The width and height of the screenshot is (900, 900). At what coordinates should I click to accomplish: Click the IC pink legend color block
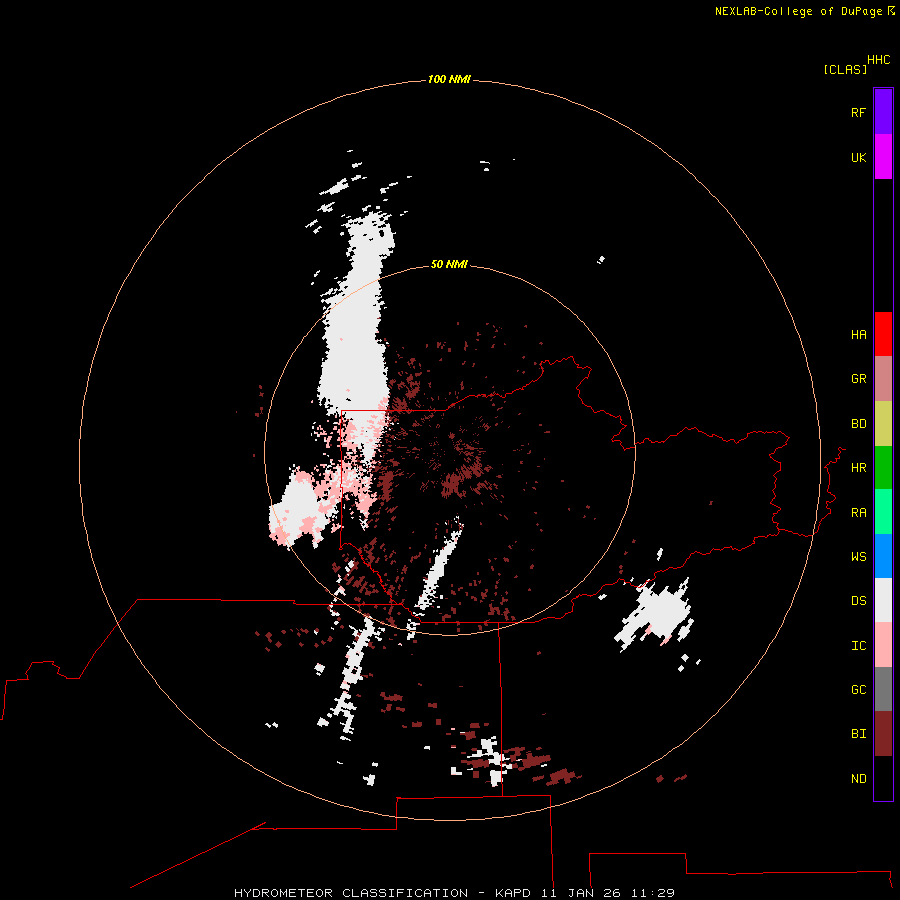tap(883, 645)
